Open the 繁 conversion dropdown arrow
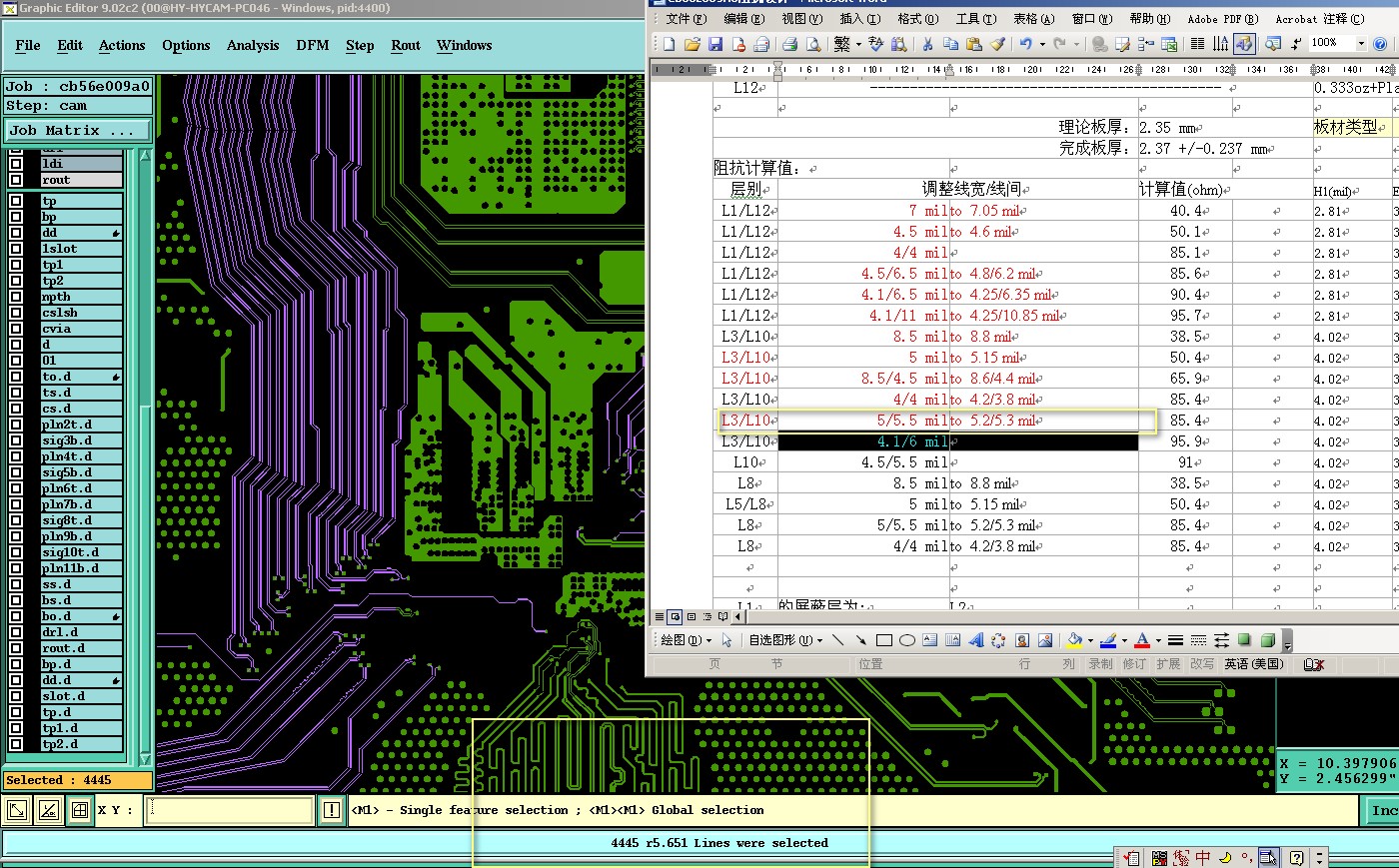The image size is (1399, 868). click(x=858, y=44)
